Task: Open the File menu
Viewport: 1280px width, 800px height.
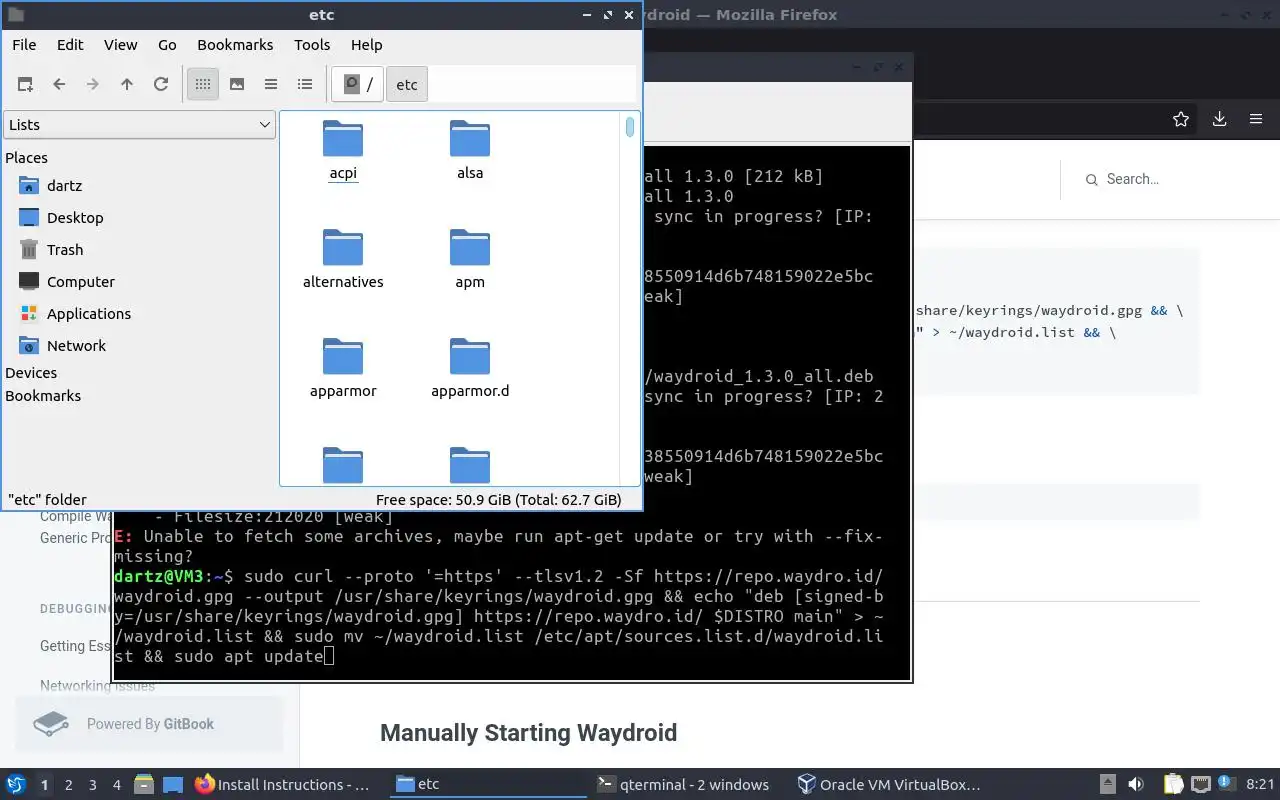Action: click(24, 45)
